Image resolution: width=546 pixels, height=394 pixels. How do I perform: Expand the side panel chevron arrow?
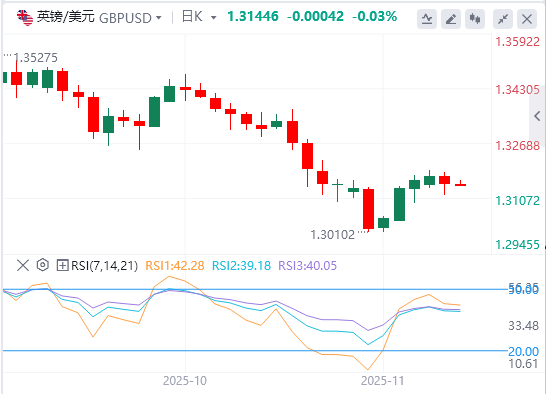[537, 116]
